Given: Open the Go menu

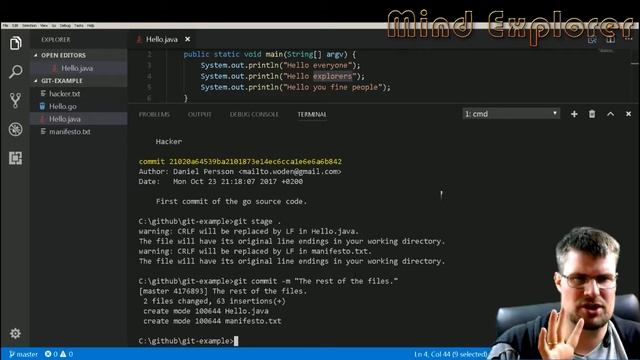Looking at the screenshot, I should (53, 25).
